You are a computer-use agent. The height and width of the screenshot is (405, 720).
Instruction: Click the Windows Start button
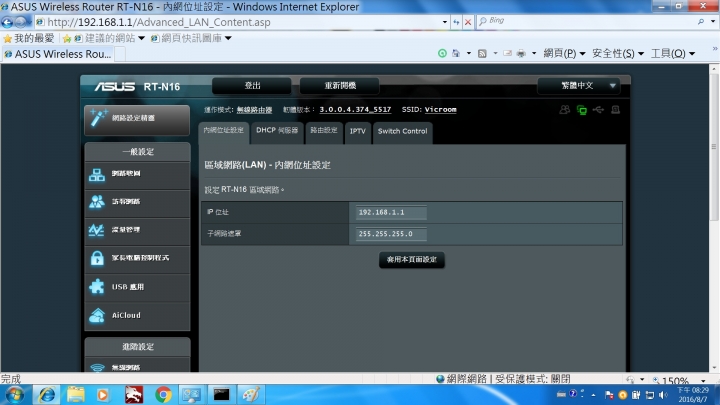[14, 395]
